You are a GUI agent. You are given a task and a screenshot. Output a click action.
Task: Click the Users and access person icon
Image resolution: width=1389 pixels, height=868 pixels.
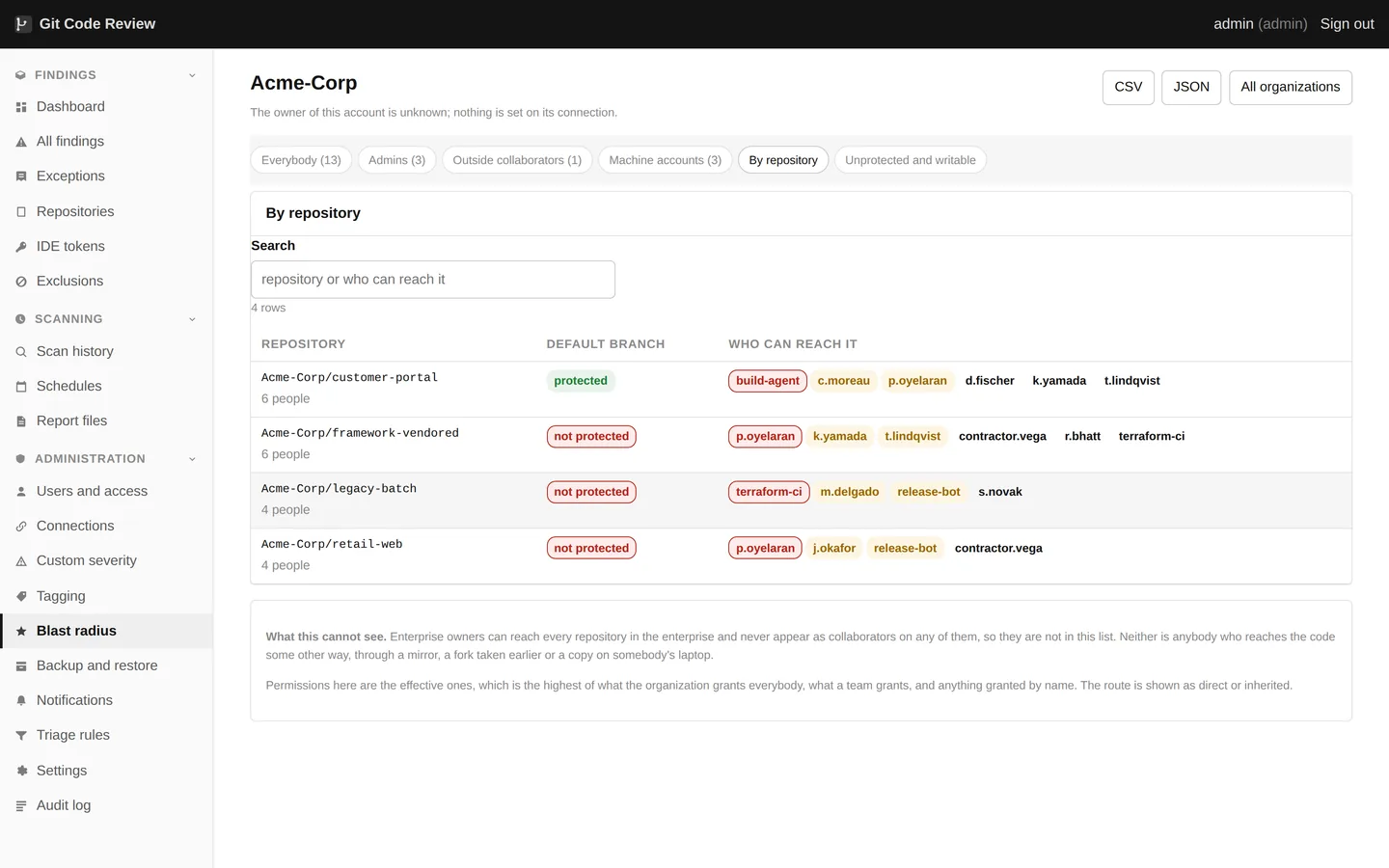tap(21, 492)
